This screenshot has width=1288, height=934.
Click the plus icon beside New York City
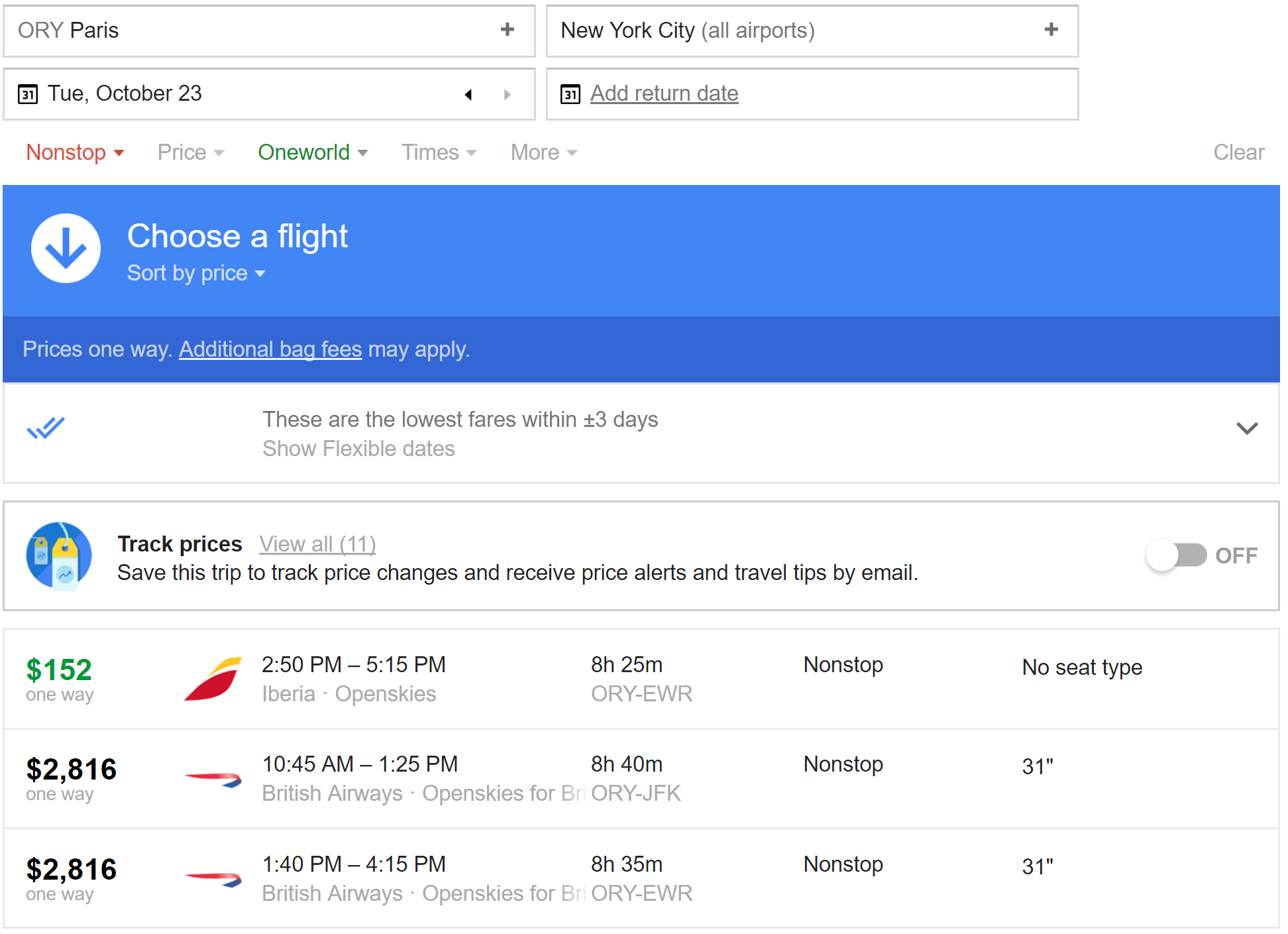(x=1051, y=30)
